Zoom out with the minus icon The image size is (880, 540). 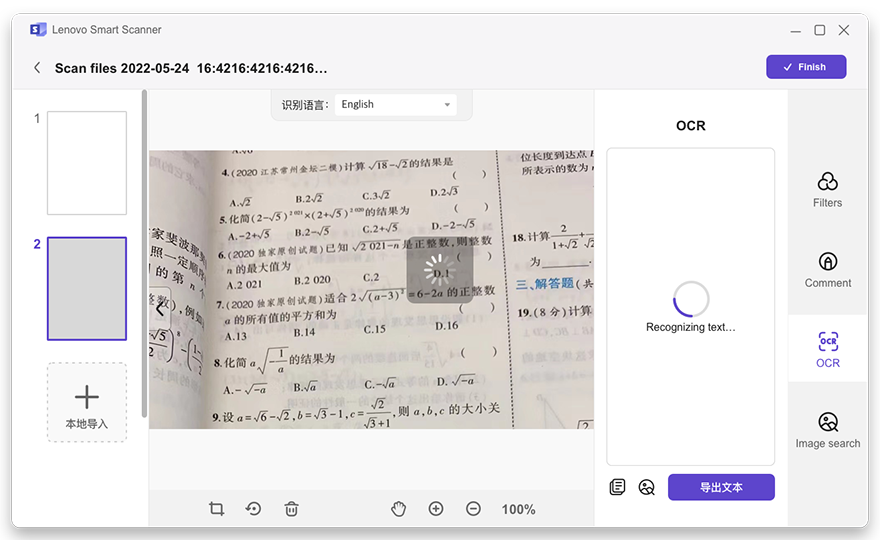[x=473, y=509]
